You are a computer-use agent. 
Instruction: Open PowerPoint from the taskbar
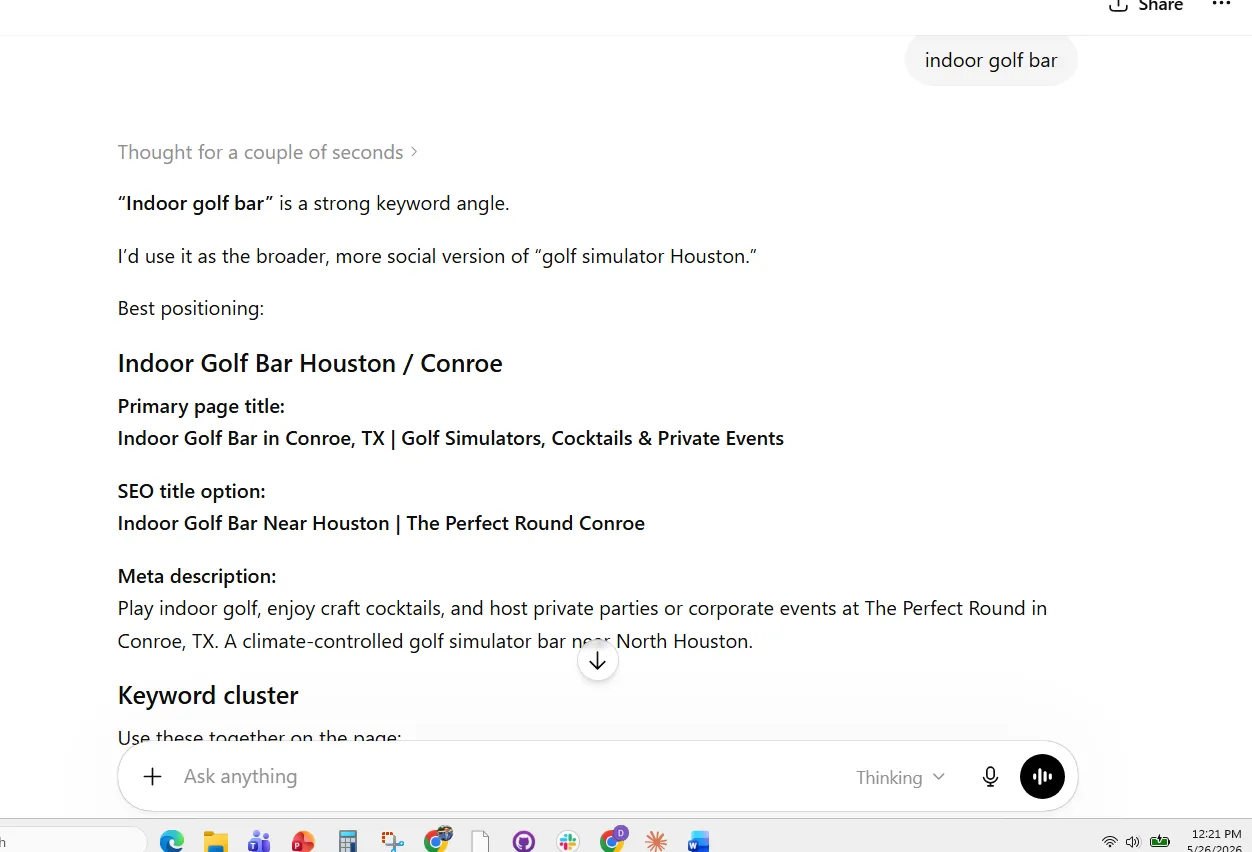303,841
